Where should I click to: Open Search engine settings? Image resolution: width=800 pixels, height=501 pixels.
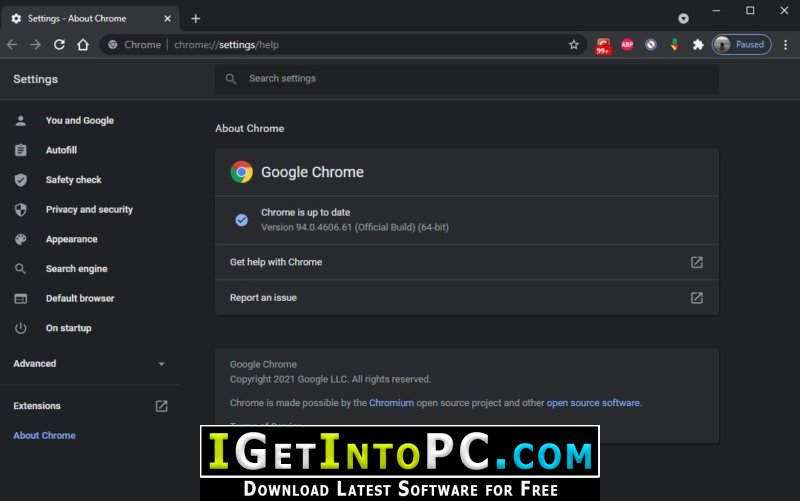pos(77,268)
